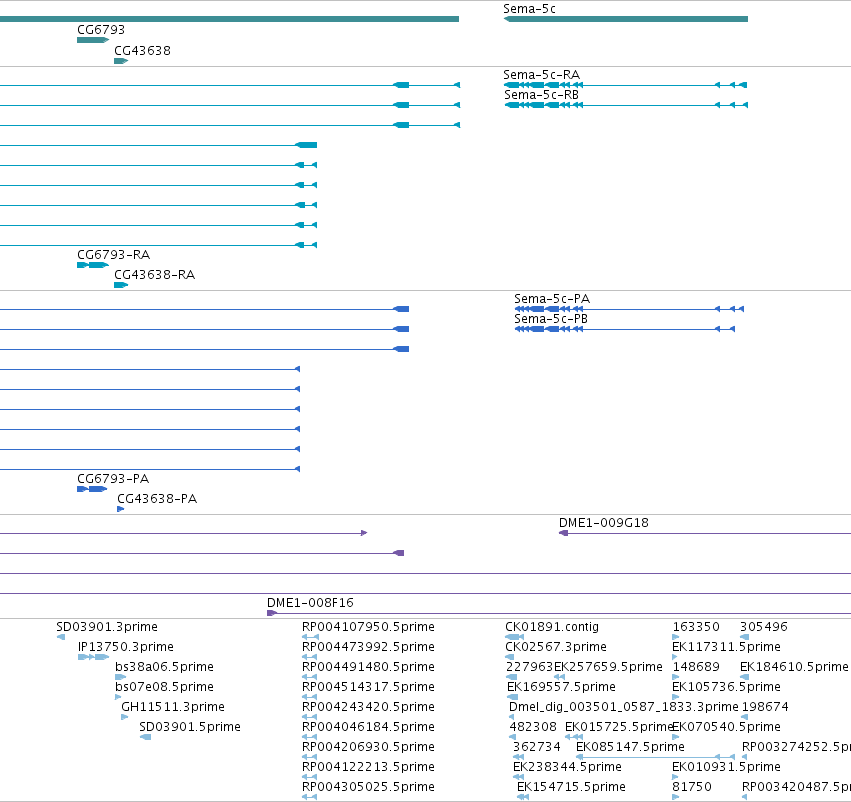
Task: Click the EK010931.5prime label
Action: 726,767
